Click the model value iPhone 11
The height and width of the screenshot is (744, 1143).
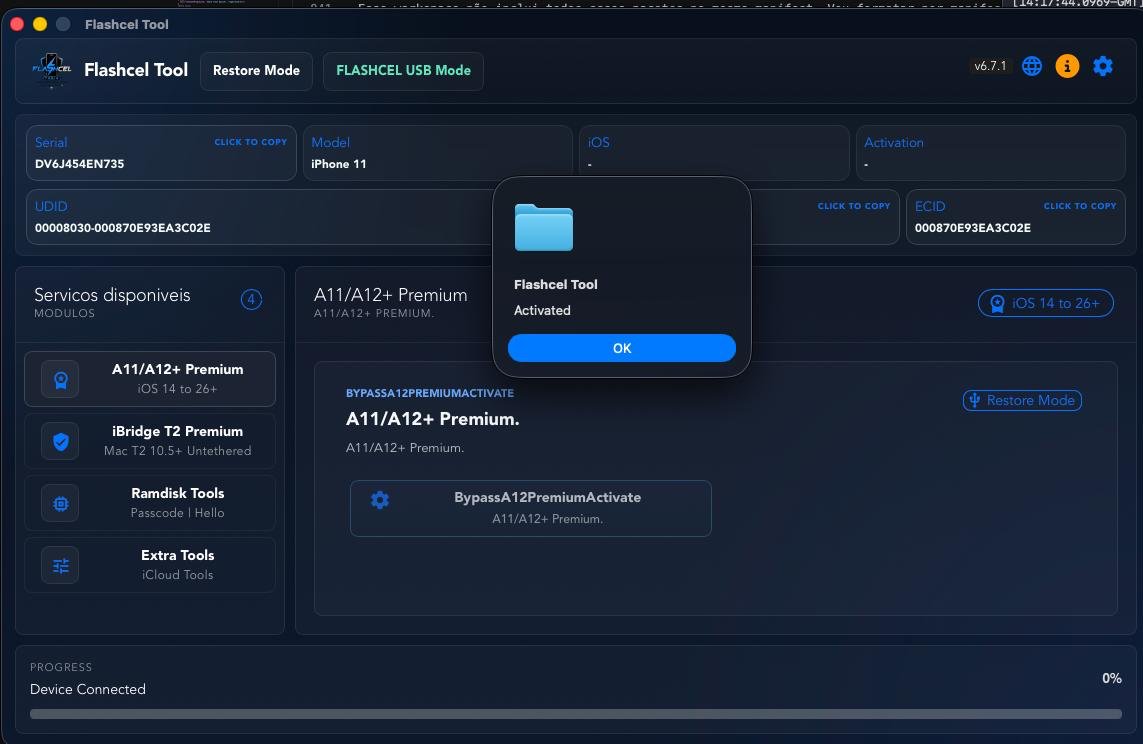[x=339, y=164]
